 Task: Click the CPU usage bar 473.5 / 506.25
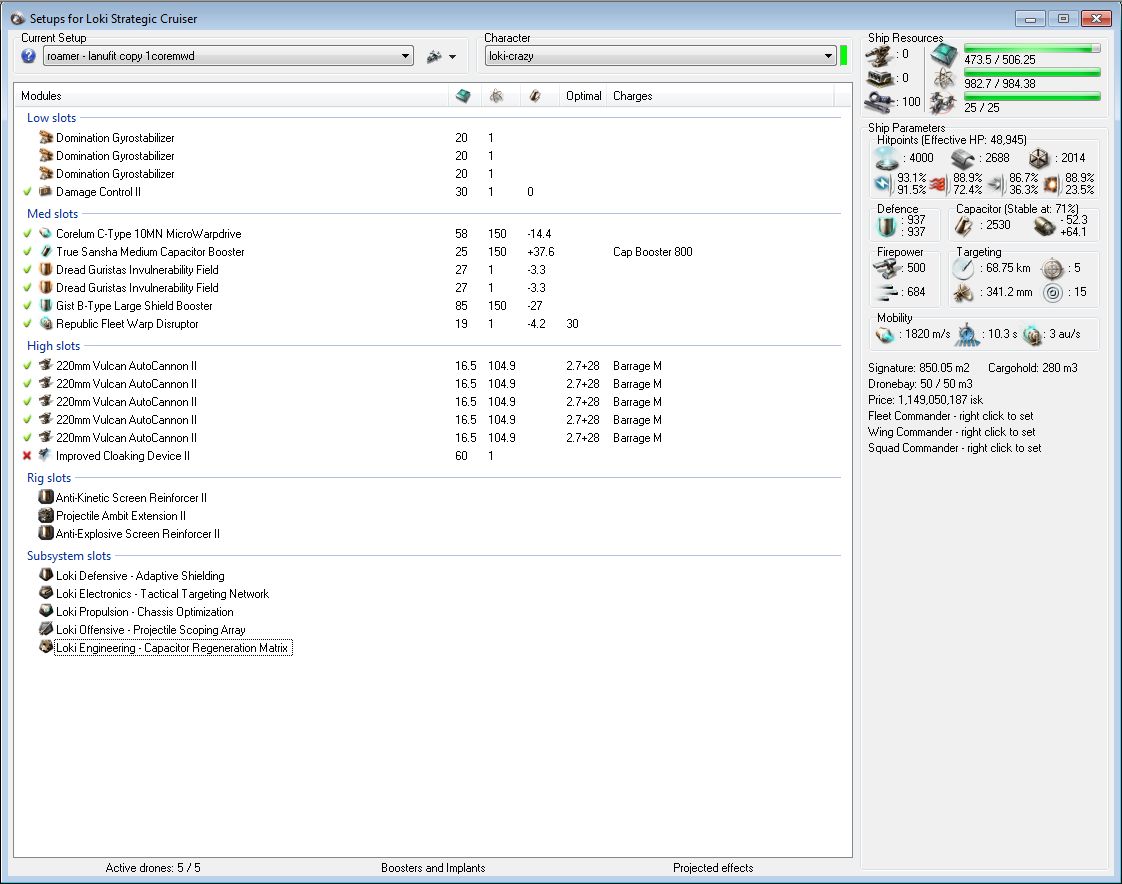coord(1032,49)
